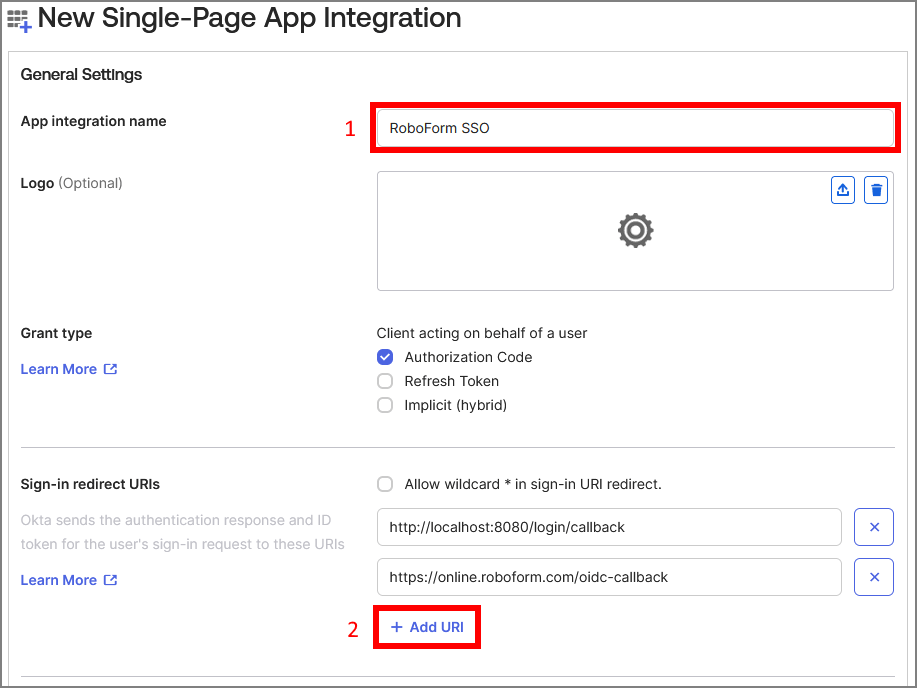Viewport: 917px width, 688px height.
Task: Click the App integration name field containing RoboForm SSO
Action: [634, 128]
